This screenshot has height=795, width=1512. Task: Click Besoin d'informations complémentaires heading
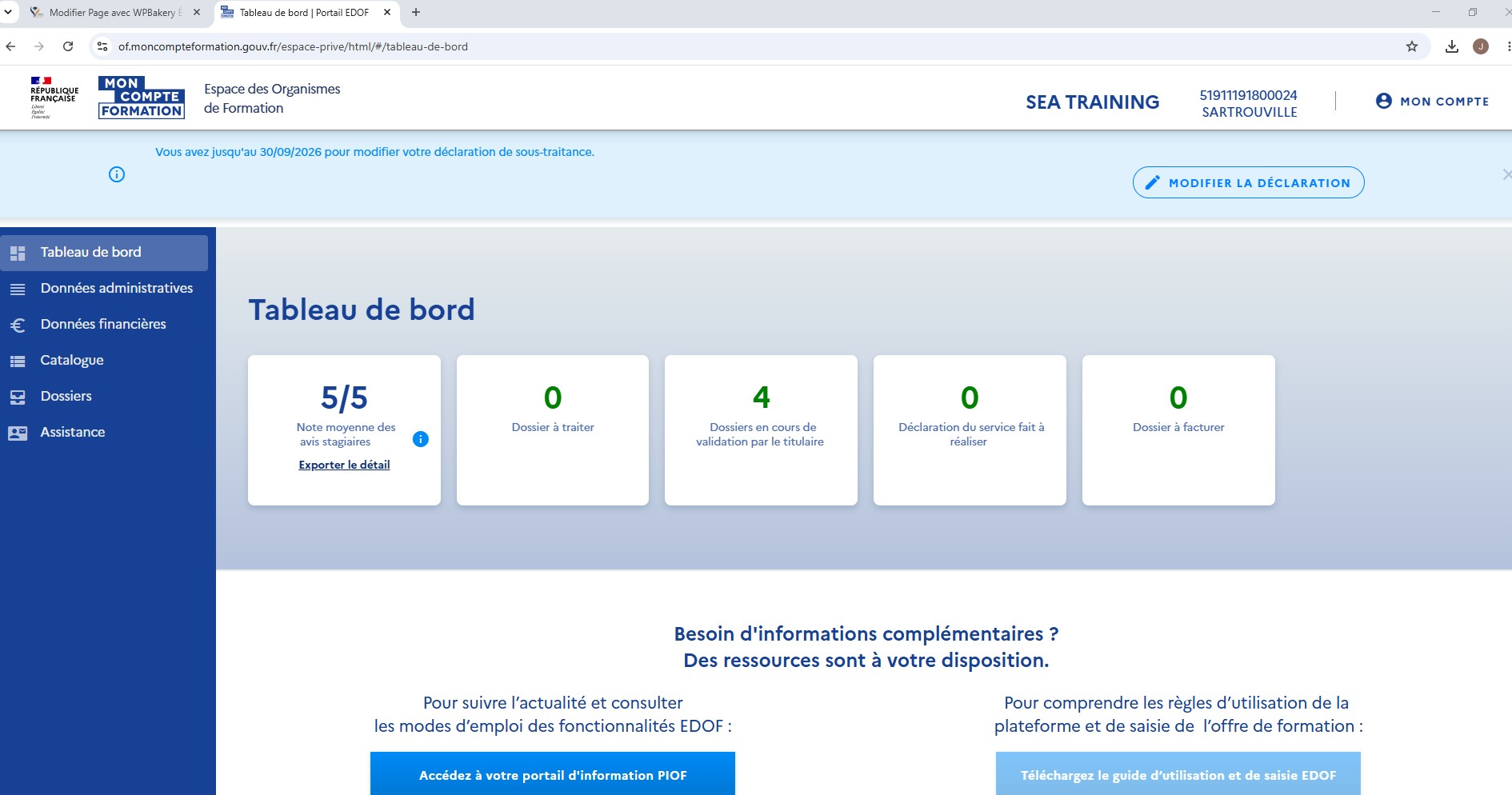[x=866, y=633]
